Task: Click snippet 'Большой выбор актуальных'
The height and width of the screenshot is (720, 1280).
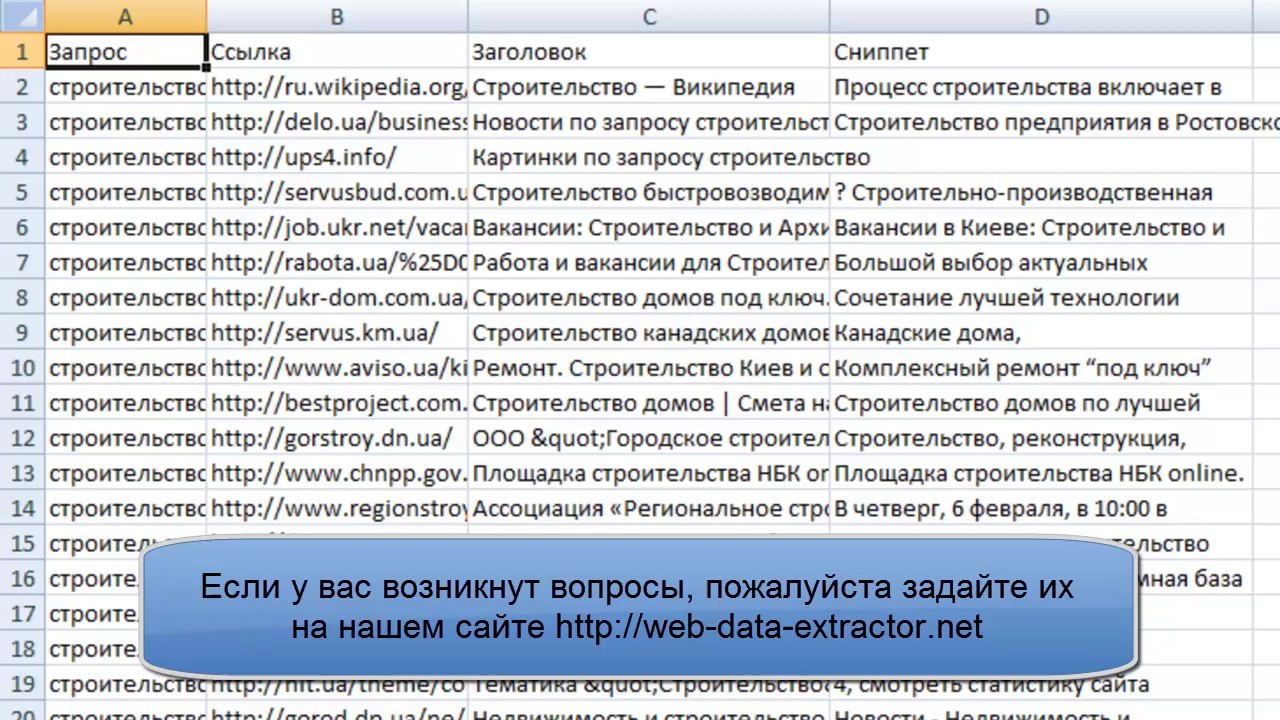Action: [x=1042, y=263]
